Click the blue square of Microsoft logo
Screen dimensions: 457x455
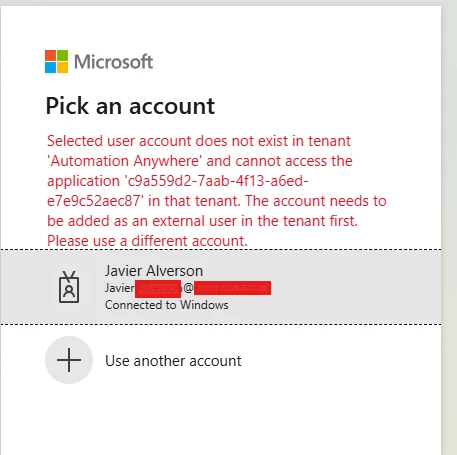[x=50, y=67]
